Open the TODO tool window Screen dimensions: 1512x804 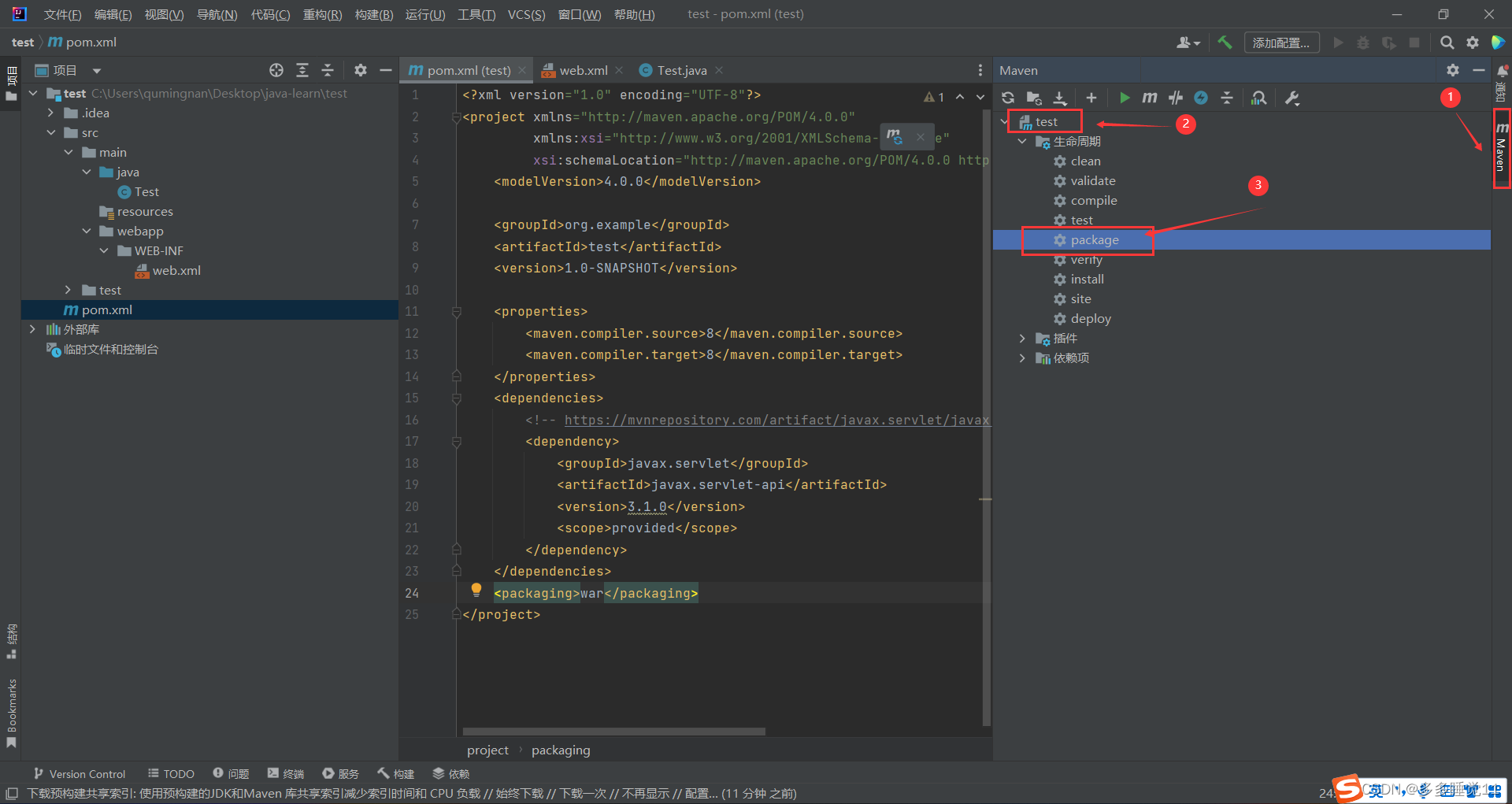[171, 774]
